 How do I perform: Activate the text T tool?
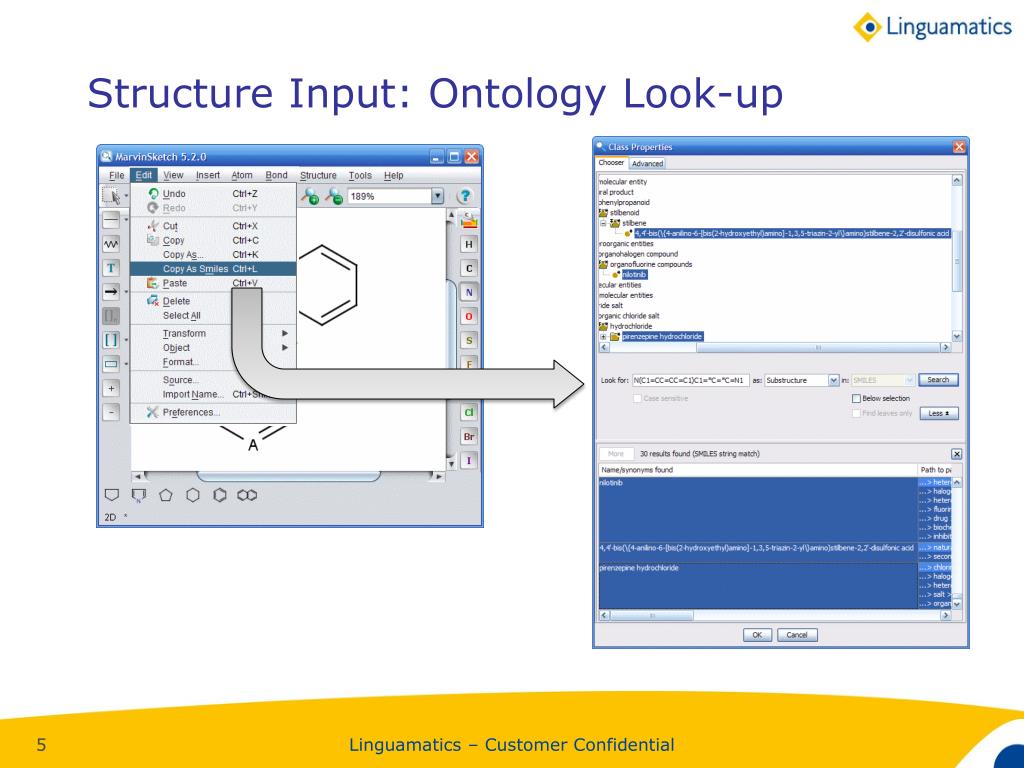[x=111, y=268]
